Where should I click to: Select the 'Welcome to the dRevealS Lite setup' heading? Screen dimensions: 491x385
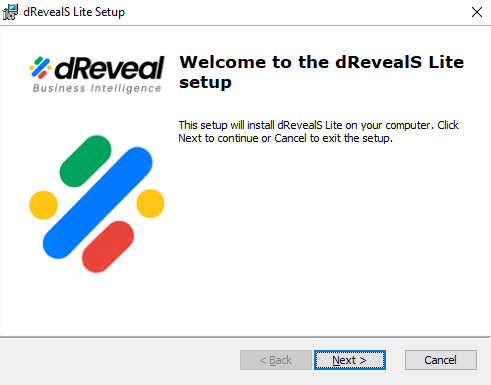coord(321,72)
